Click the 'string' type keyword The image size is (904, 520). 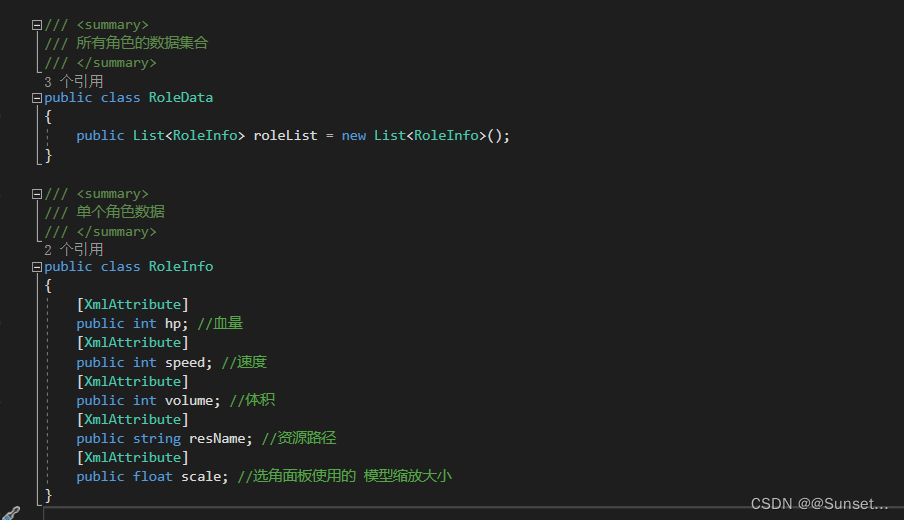click(x=157, y=439)
